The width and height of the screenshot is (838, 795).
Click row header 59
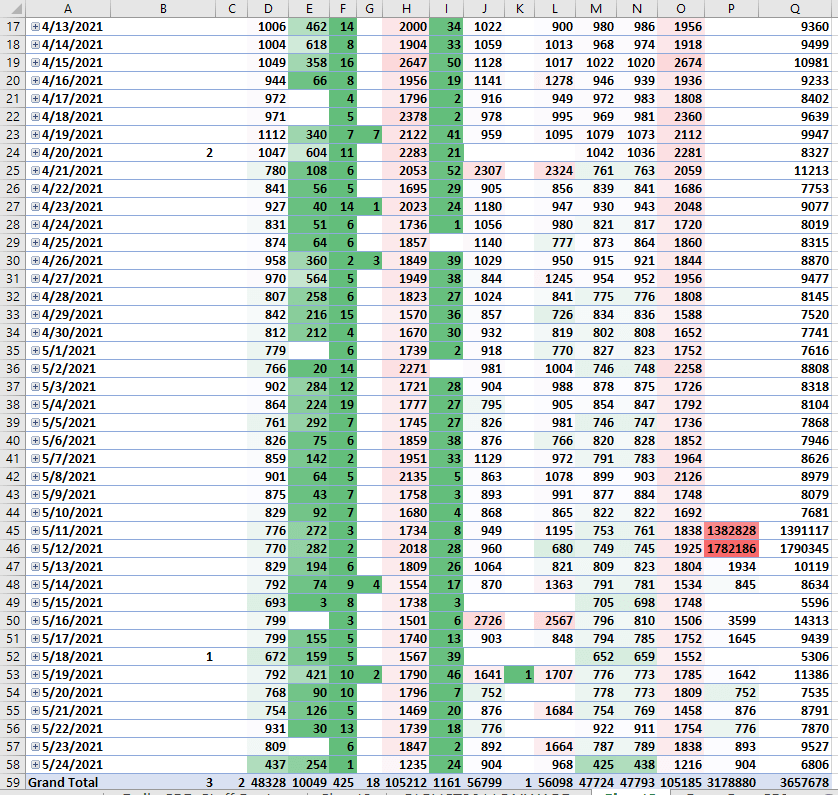pyautogui.click(x=13, y=781)
